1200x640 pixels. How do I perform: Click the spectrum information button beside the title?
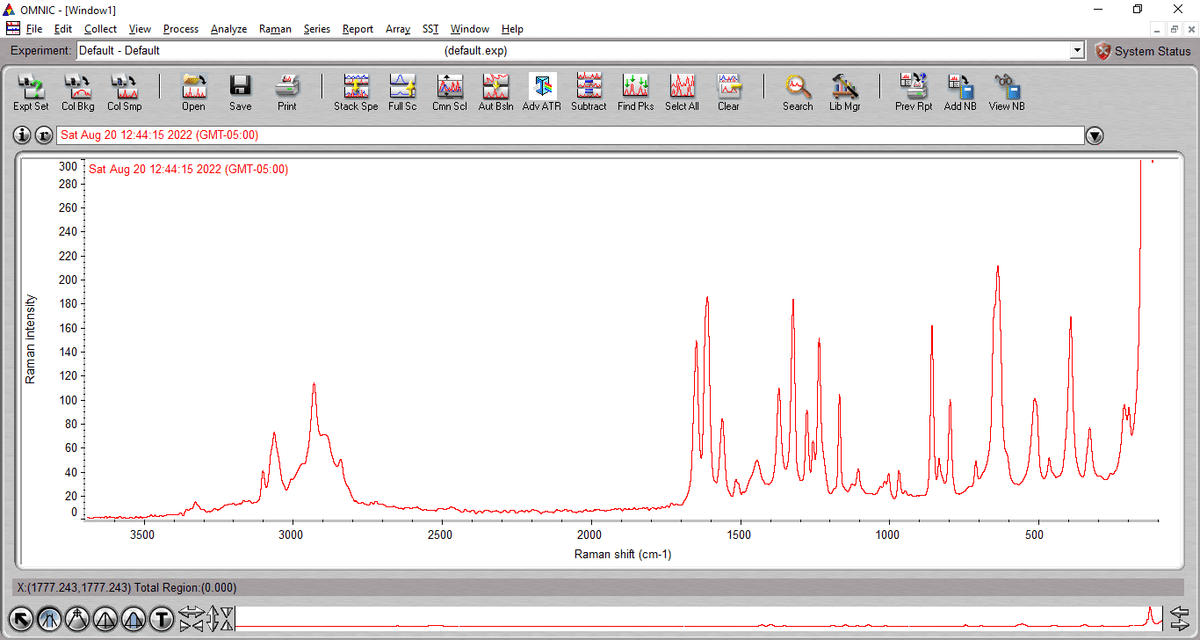point(21,135)
